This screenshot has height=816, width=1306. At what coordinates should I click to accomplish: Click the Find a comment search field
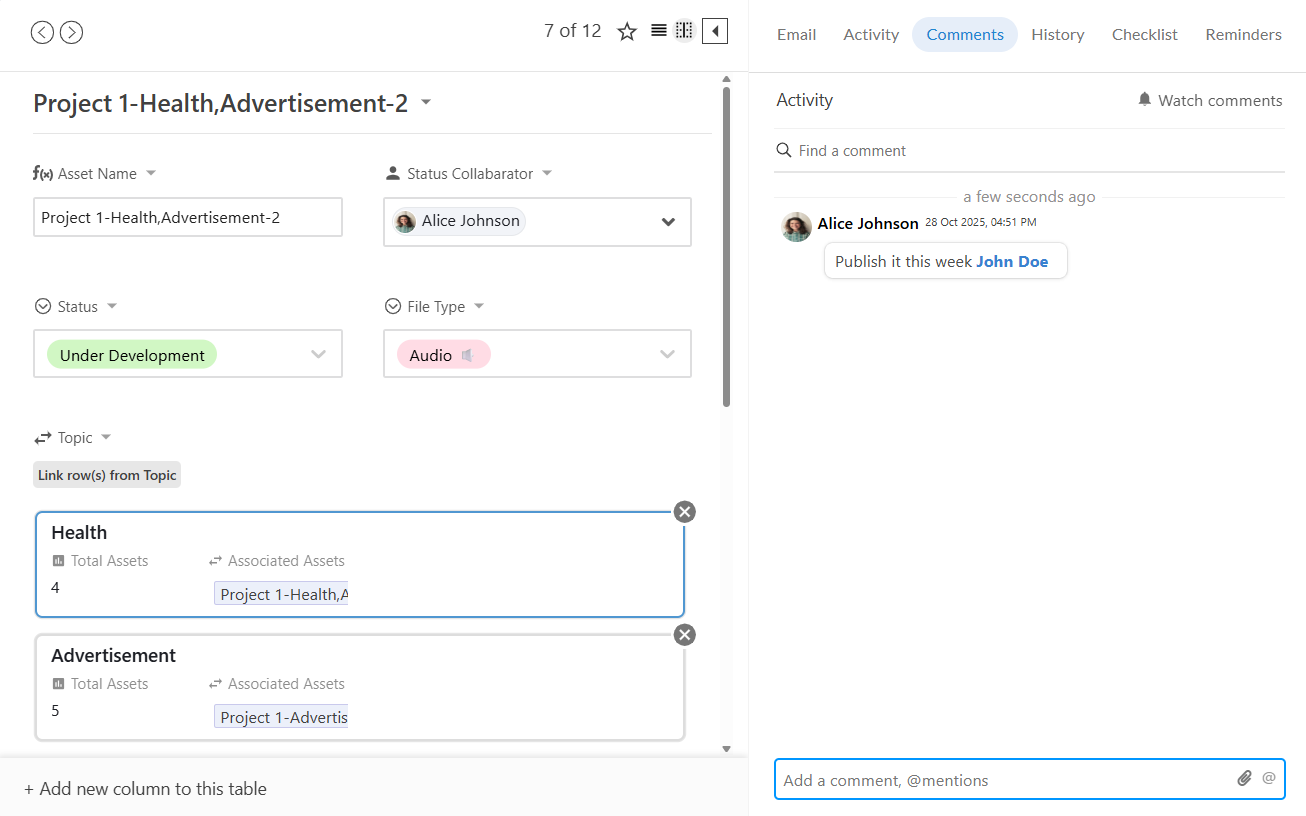point(1030,151)
